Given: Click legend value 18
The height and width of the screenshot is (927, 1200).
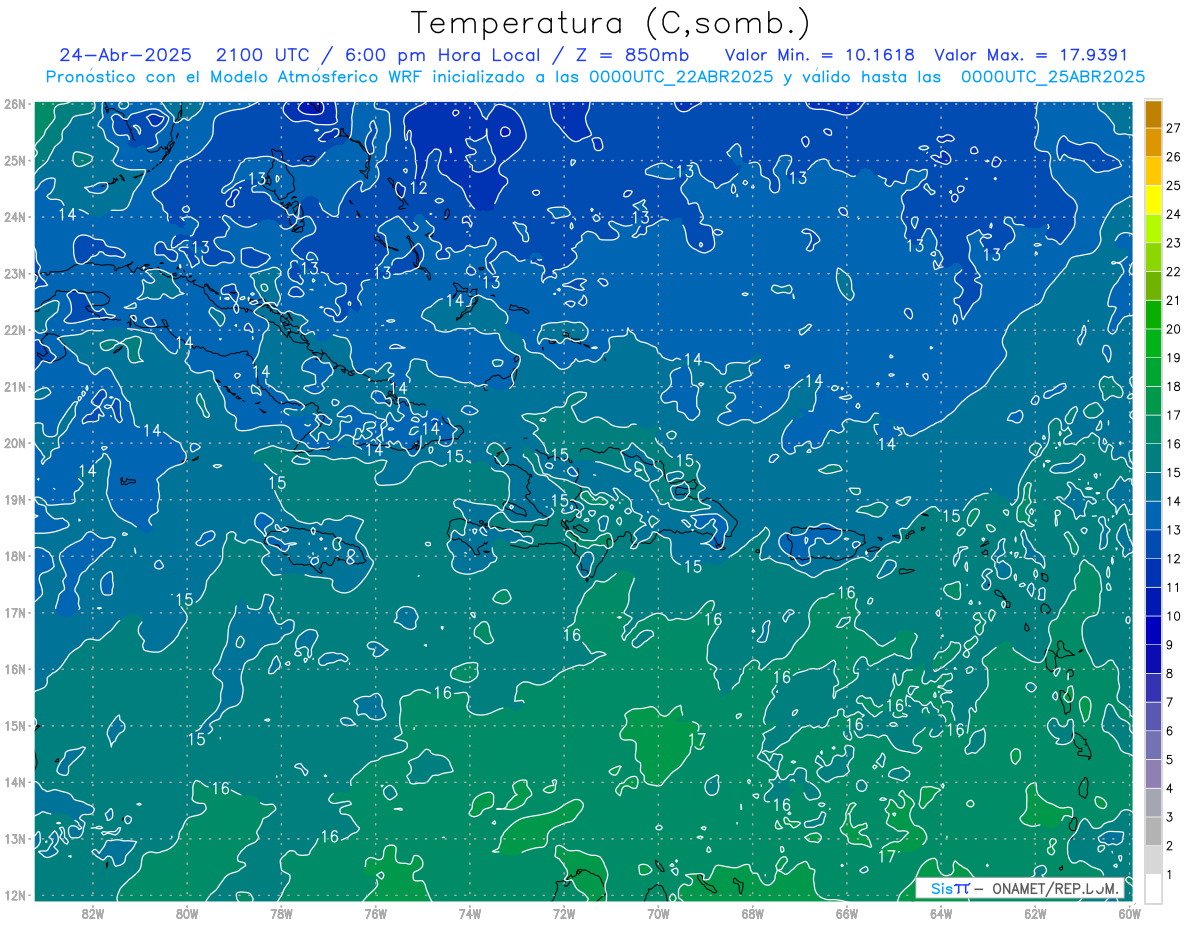Looking at the screenshot, I should pos(1174,387).
